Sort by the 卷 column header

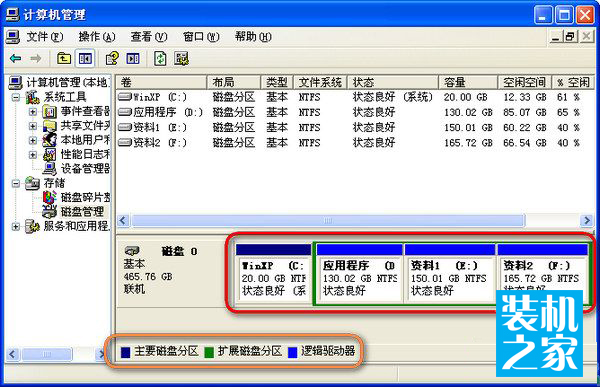click(161, 82)
